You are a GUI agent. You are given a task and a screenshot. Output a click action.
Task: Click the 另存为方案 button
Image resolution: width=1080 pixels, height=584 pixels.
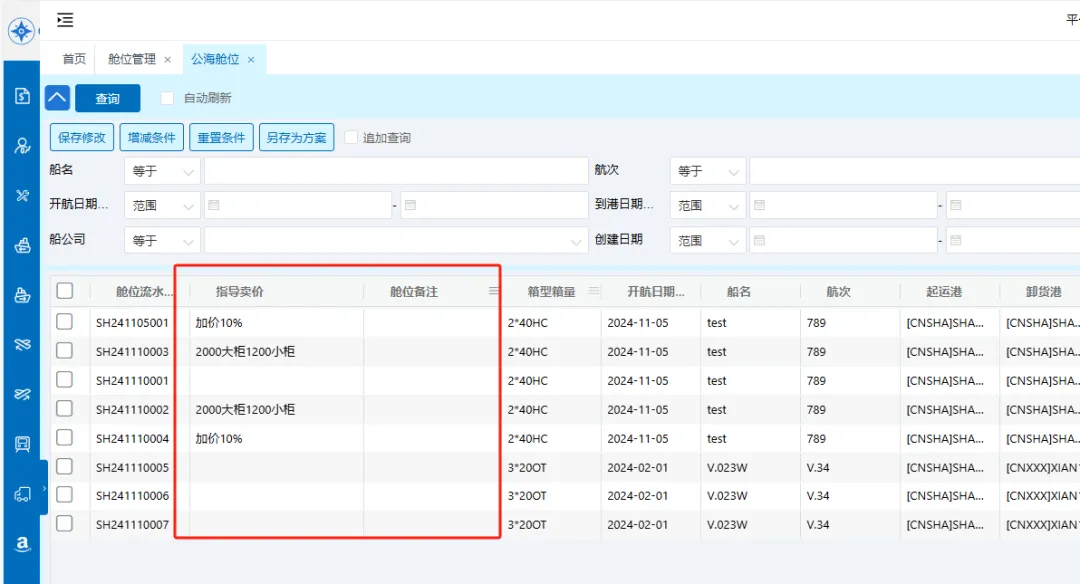click(296, 137)
